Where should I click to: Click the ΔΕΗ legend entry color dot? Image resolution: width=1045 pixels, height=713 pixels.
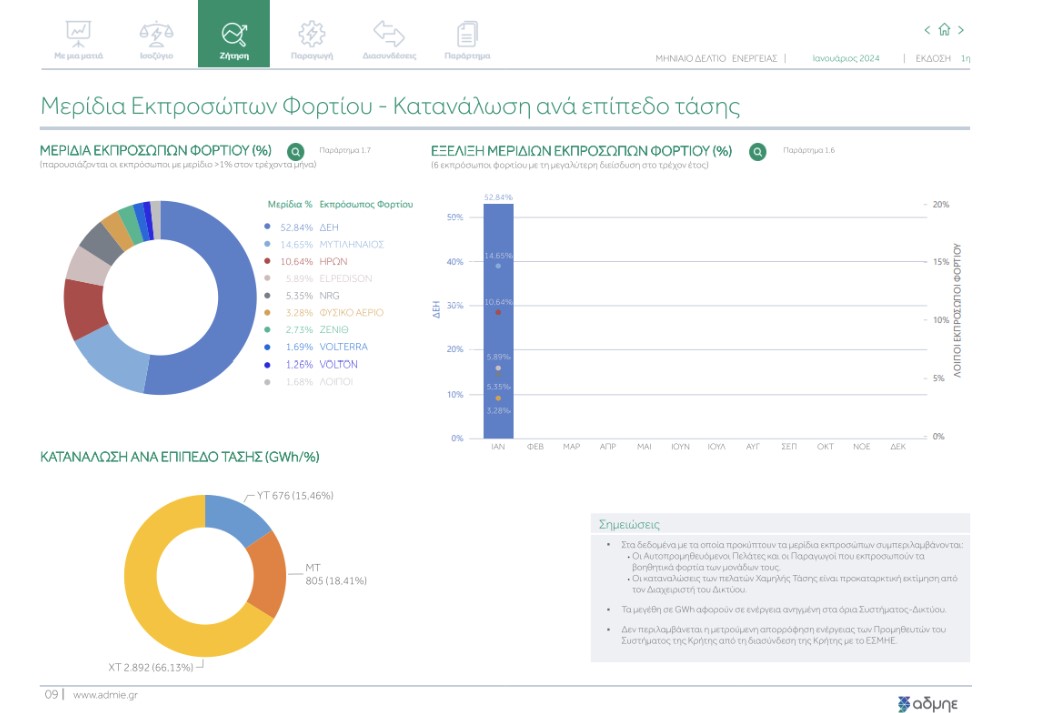(266, 228)
